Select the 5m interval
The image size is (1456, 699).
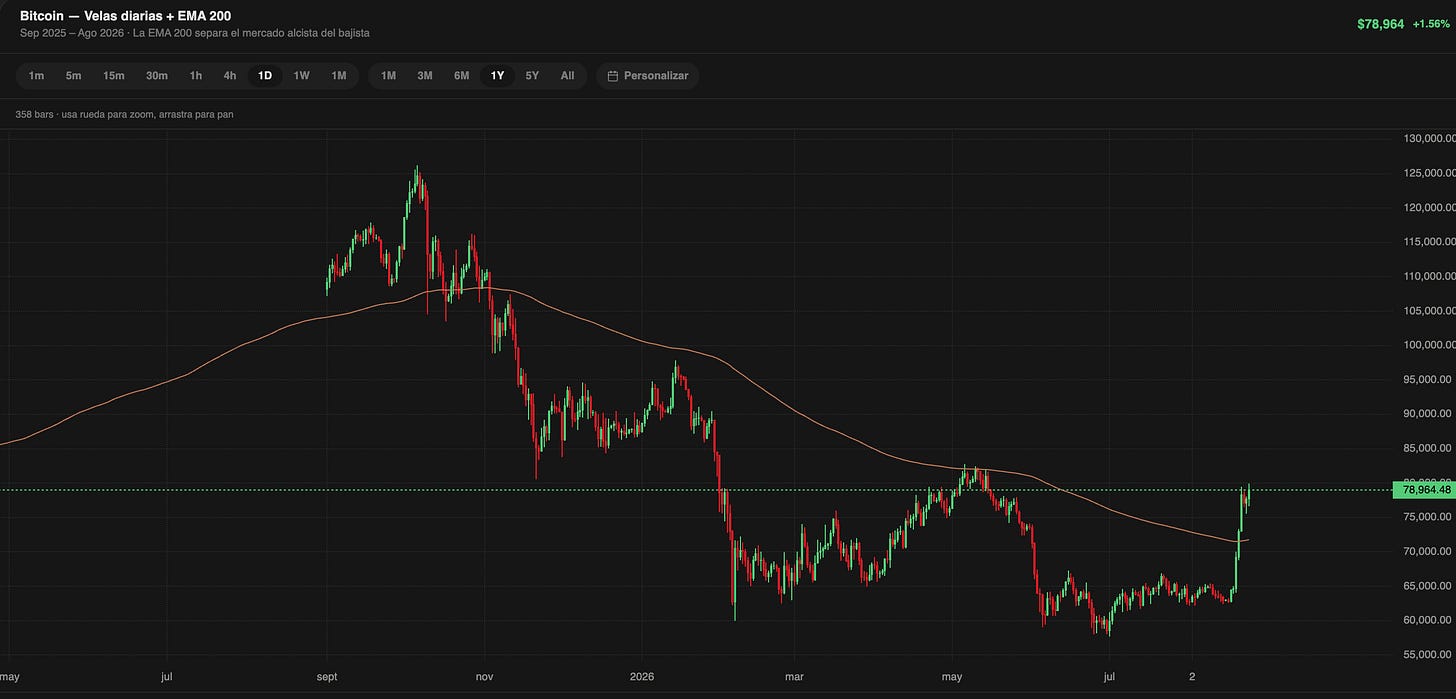[x=74, y=76]
